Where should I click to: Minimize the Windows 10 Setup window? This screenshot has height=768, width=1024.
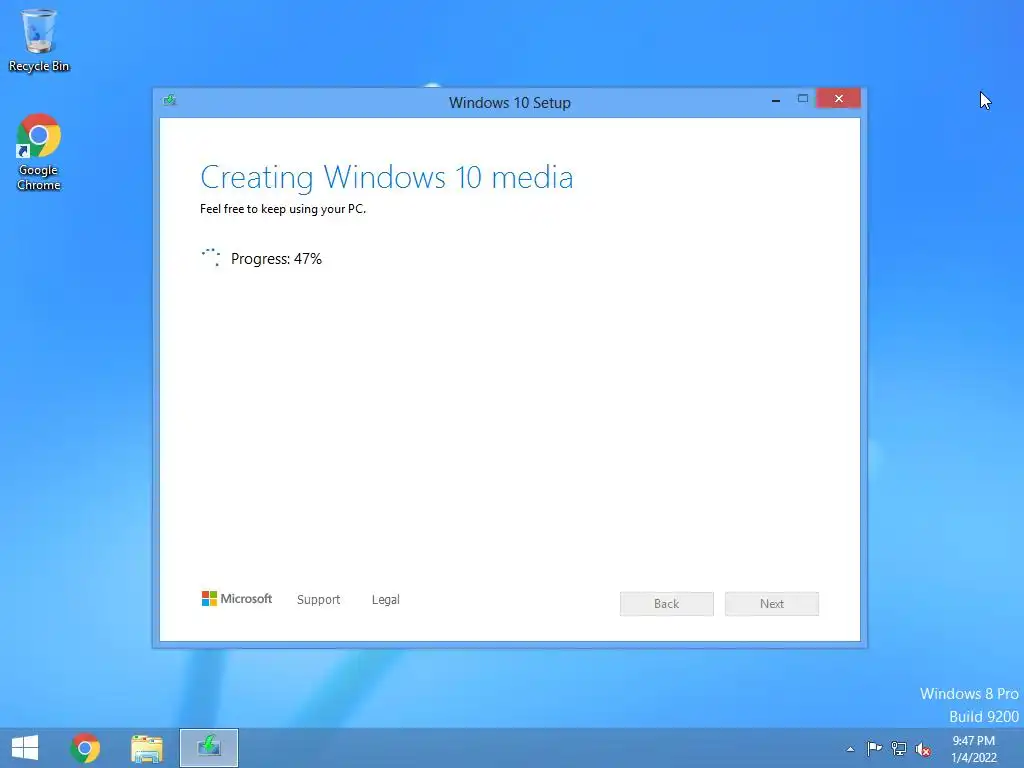click(x=776, y=99)
